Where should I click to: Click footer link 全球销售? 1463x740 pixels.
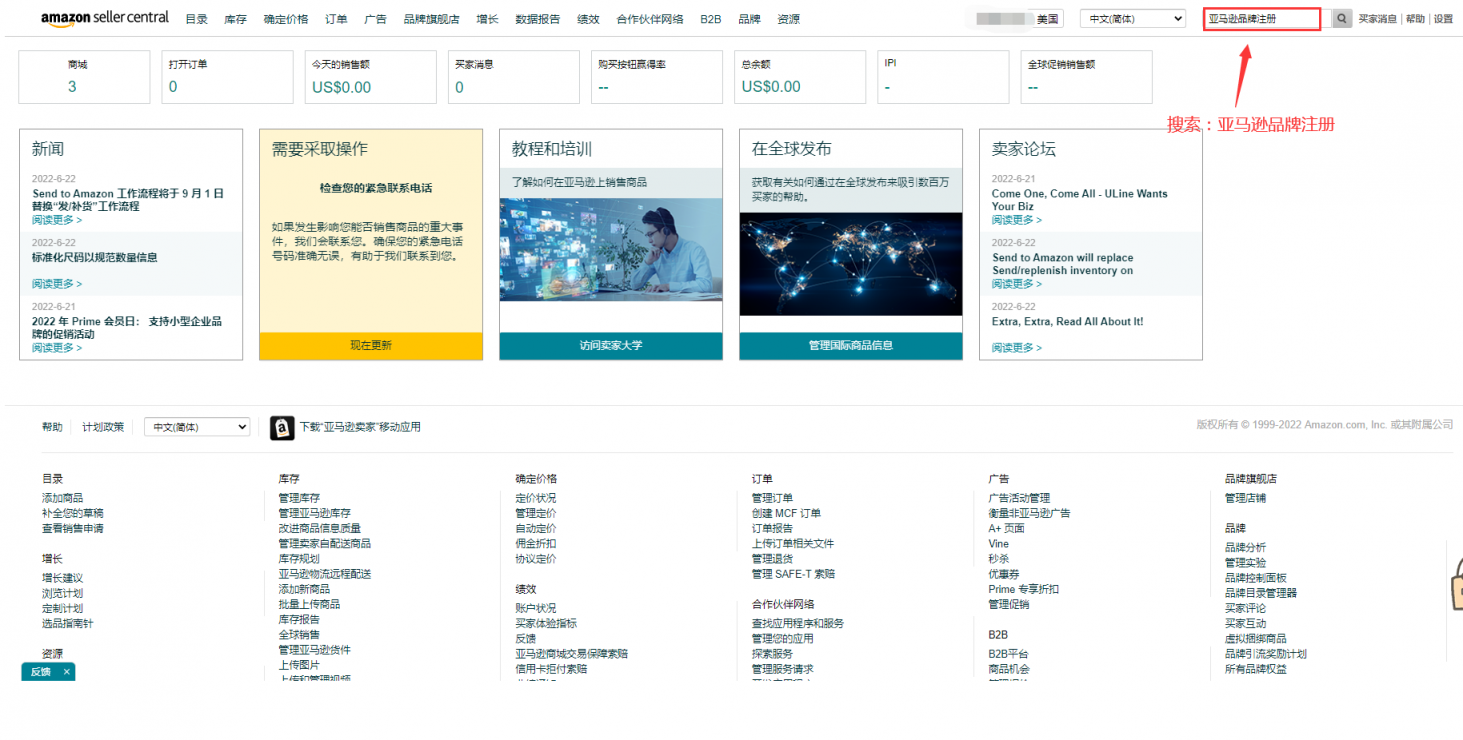299,635
